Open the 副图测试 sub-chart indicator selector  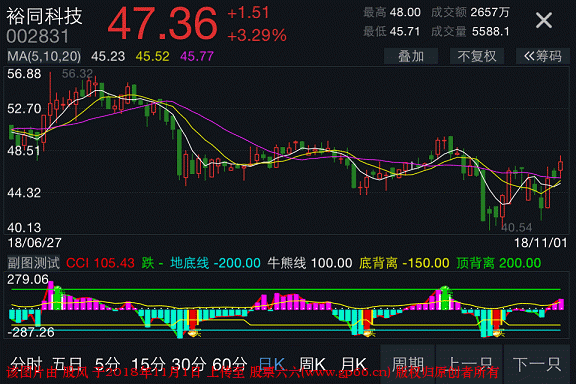point(33,263)
